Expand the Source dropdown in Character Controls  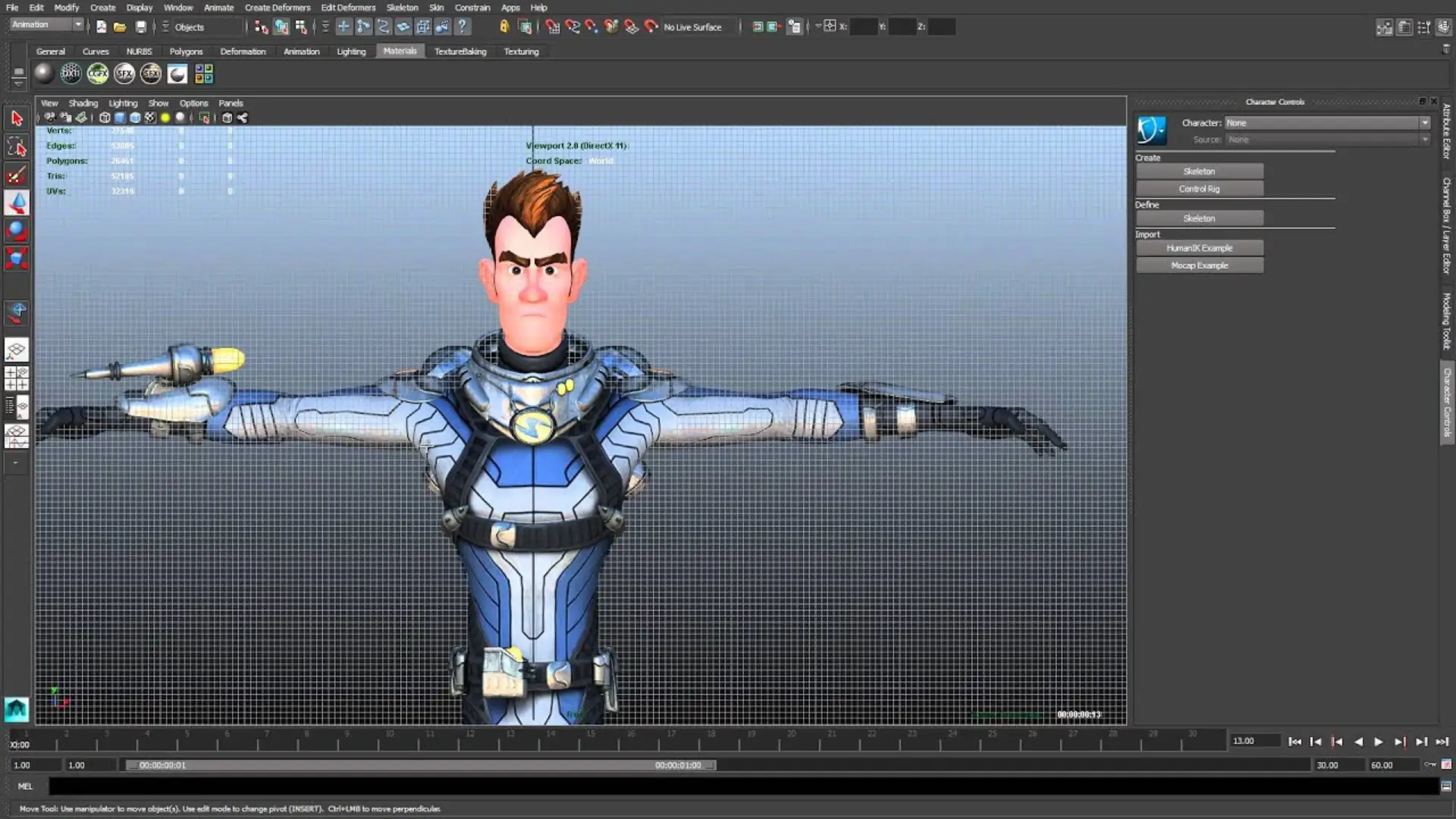[x=1424, y=140]
